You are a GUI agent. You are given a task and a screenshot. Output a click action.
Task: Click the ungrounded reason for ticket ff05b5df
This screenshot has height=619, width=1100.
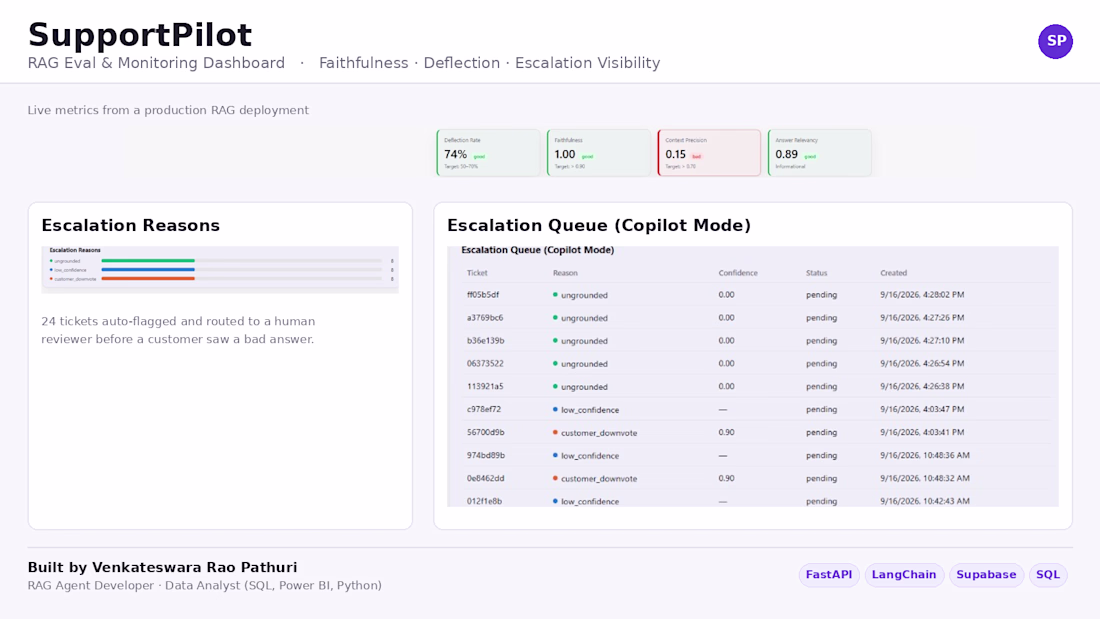pos(580,295)
